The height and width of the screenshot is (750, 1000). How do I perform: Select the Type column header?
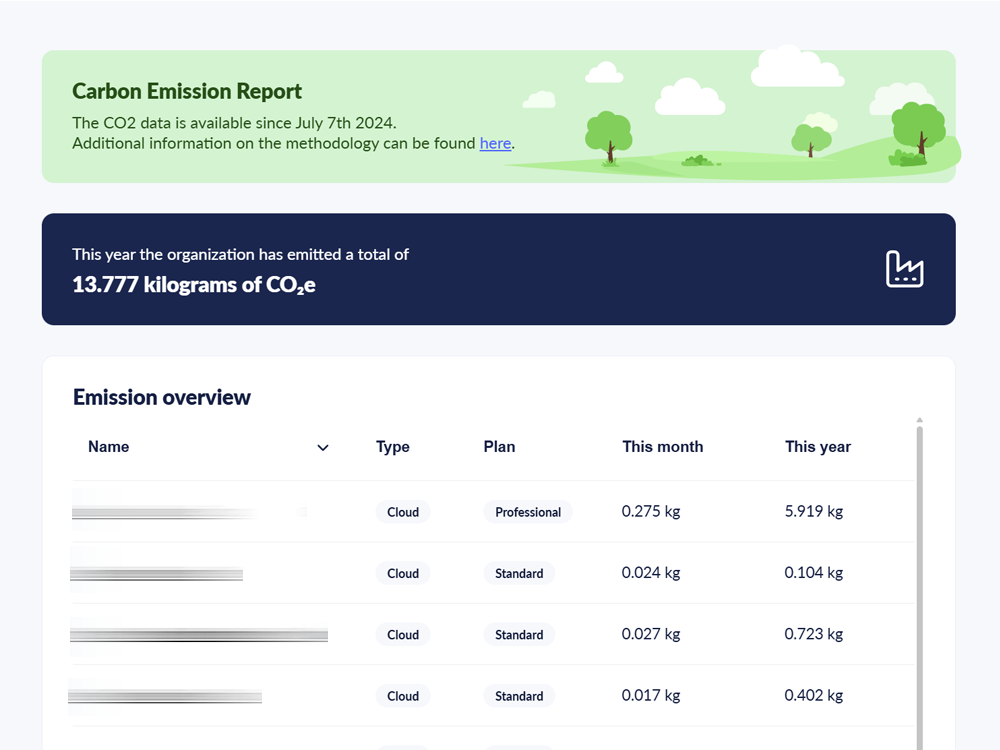392,447
